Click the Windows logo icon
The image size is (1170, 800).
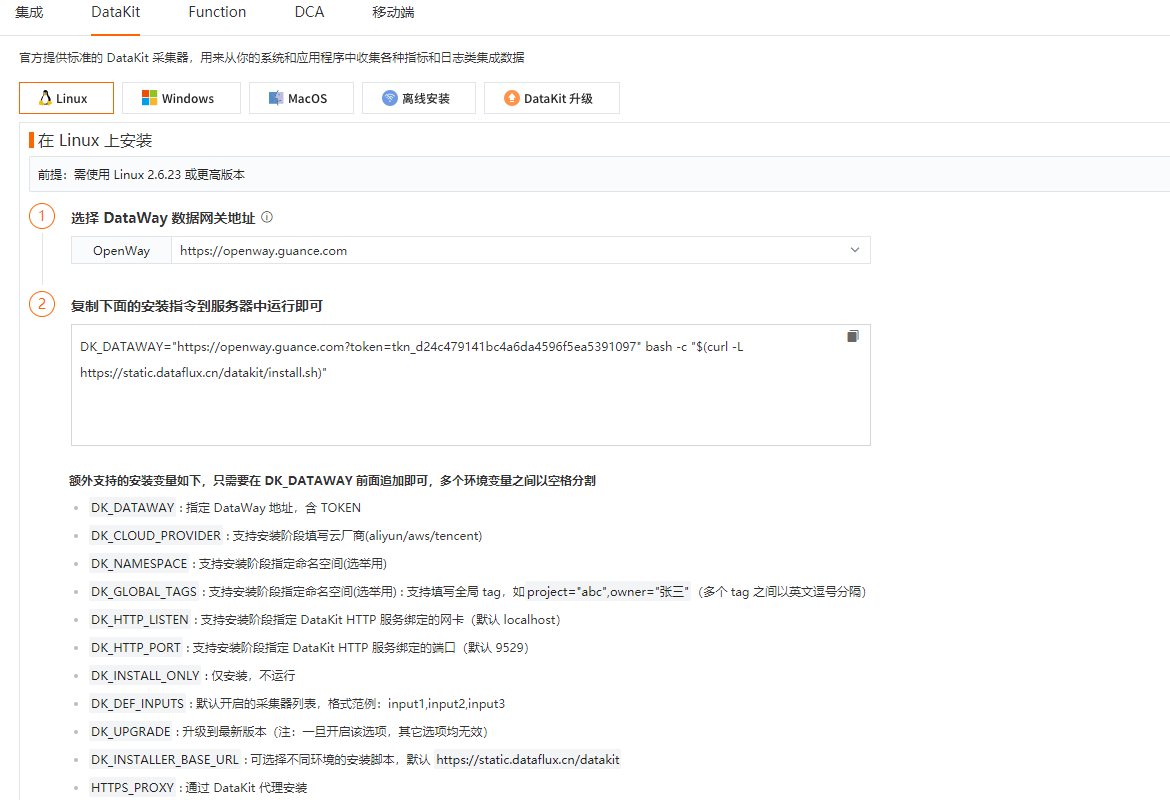pos(149,98)
